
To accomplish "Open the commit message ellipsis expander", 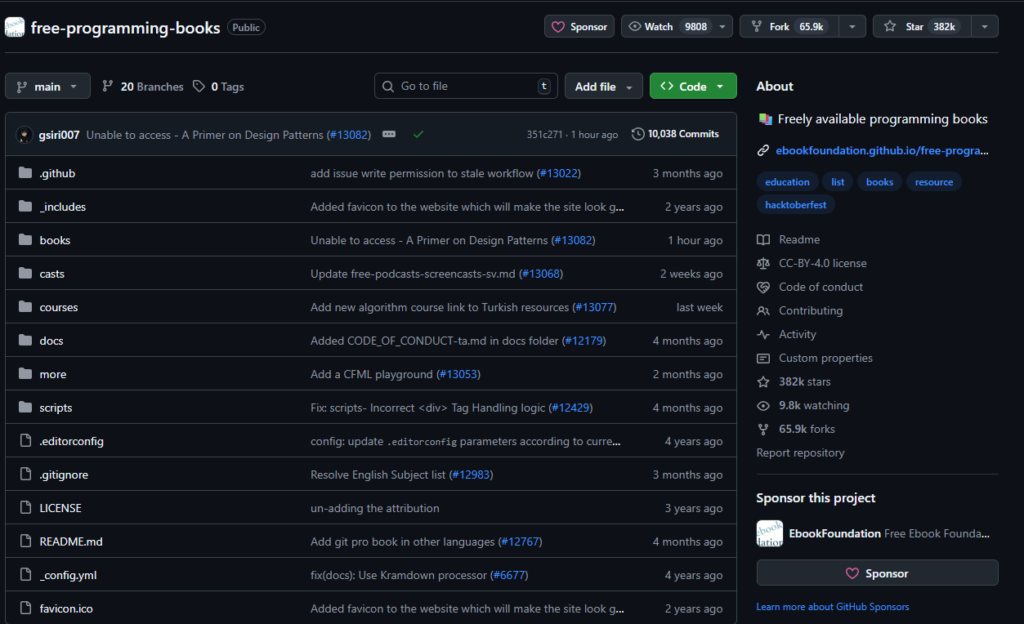I will [x=389, y=134].
